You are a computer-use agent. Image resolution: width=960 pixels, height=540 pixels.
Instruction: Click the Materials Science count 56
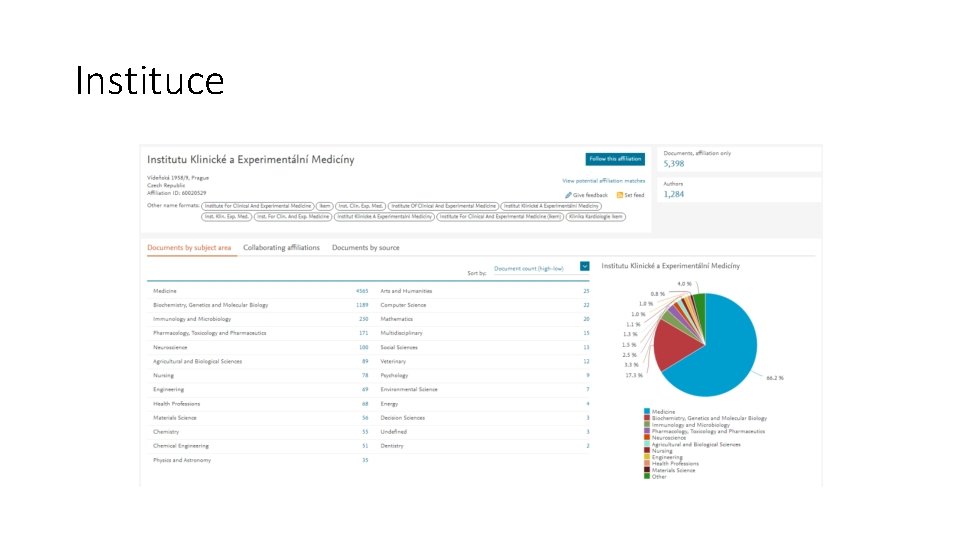pyautogui.click(x=366, y=418)
